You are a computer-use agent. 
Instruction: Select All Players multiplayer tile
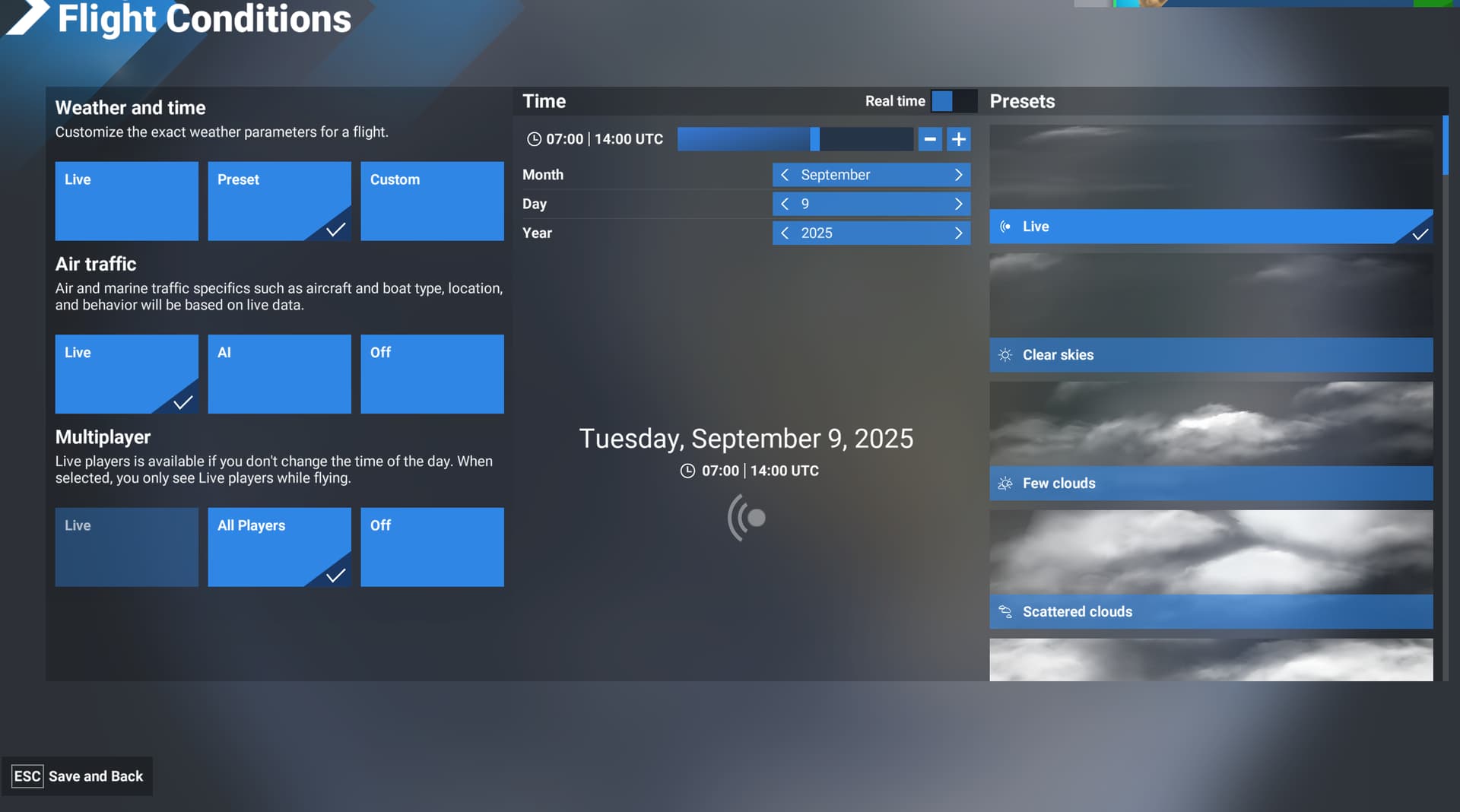(279, 547)
